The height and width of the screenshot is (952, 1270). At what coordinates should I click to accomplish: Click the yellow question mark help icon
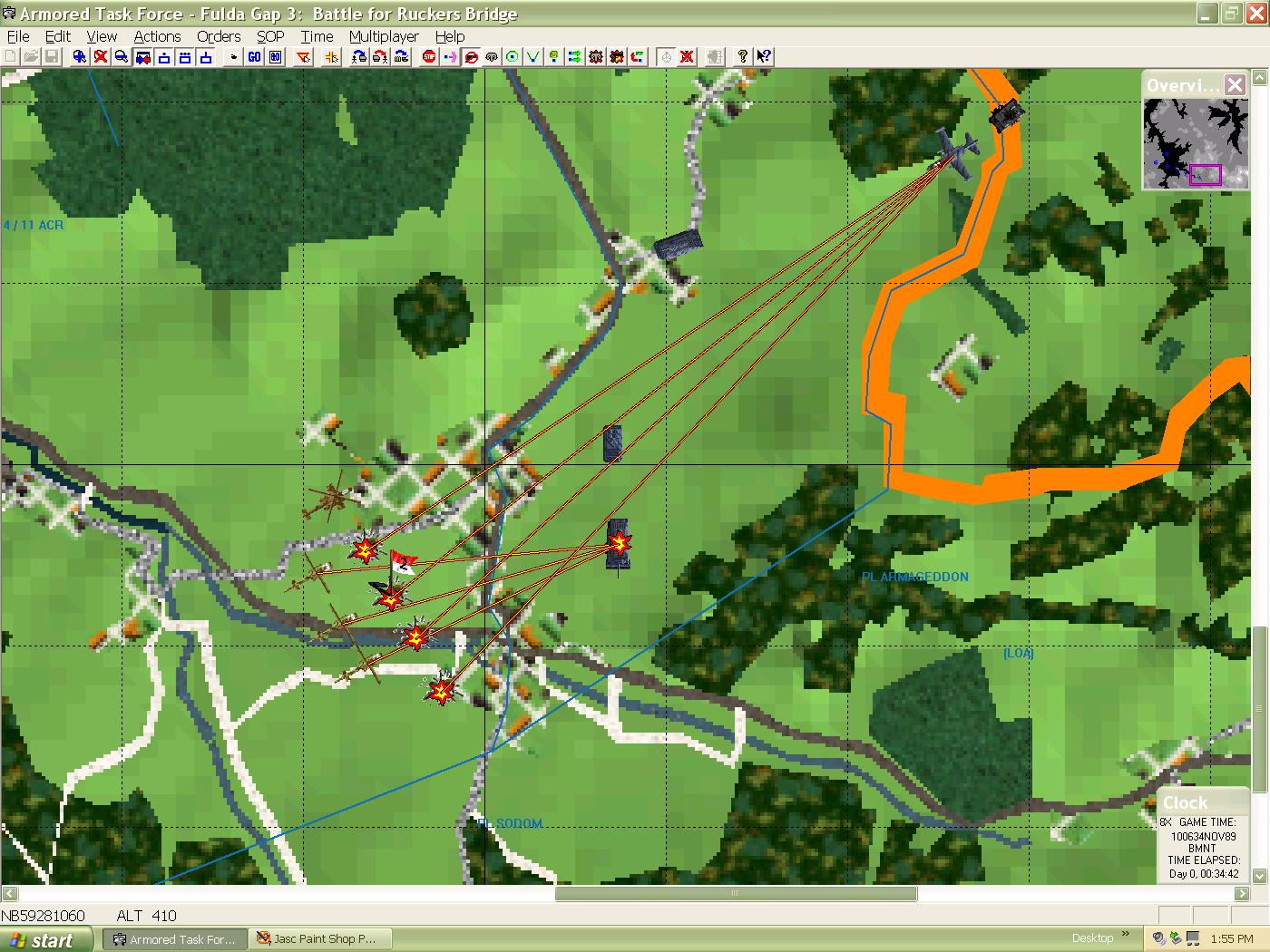743,57
